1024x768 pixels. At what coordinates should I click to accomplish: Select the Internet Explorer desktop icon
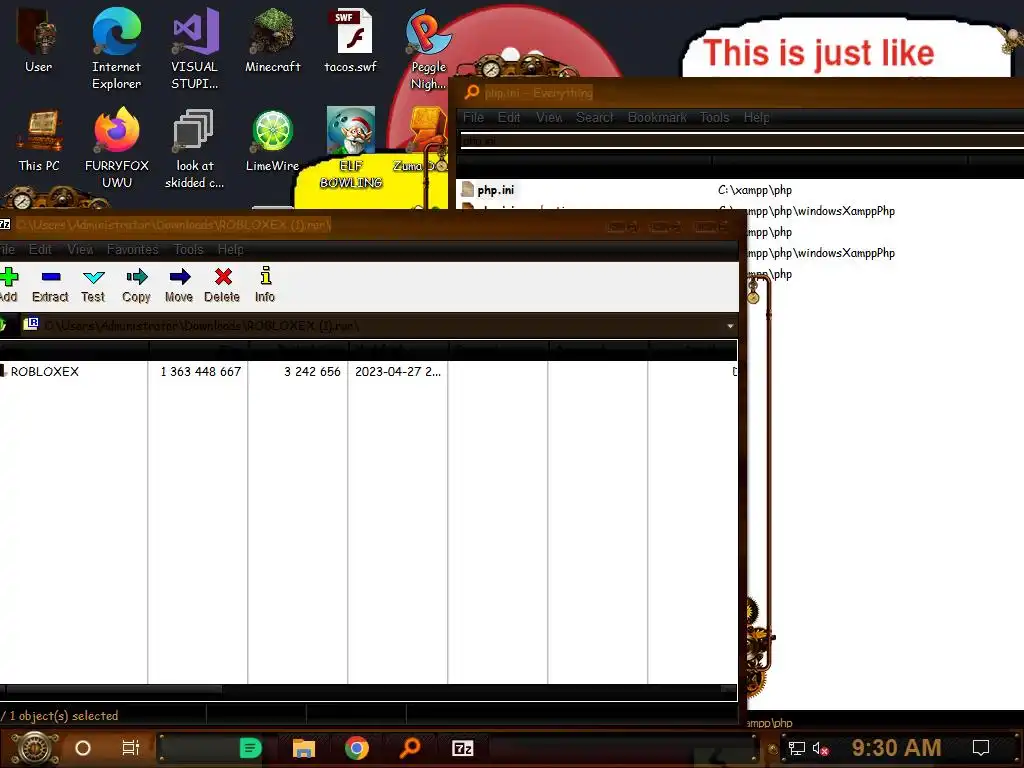pos(117,49)
